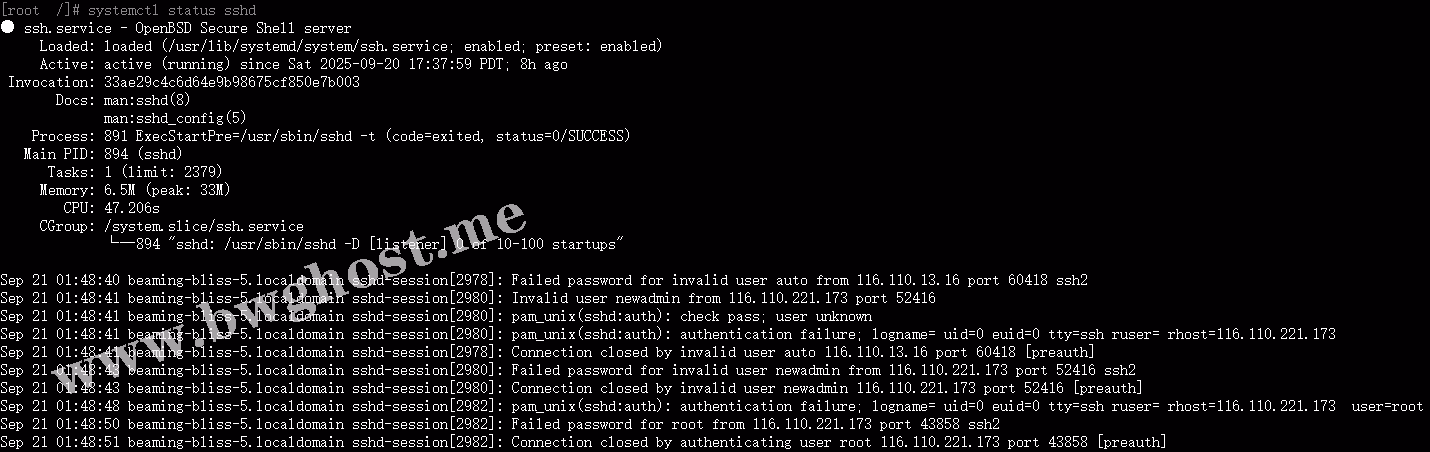
Task: Click the CPU 47.206s value
Action: 132,209
